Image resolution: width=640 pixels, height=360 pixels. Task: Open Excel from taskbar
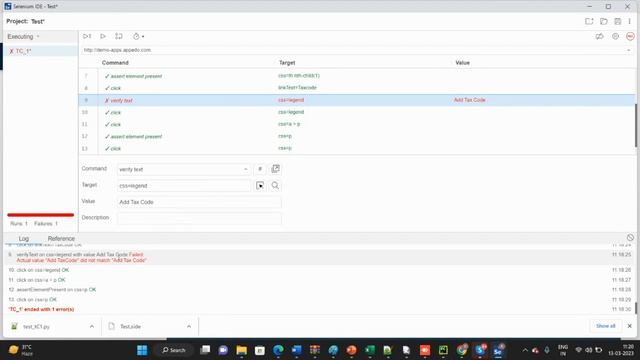[x=369, y=350]
